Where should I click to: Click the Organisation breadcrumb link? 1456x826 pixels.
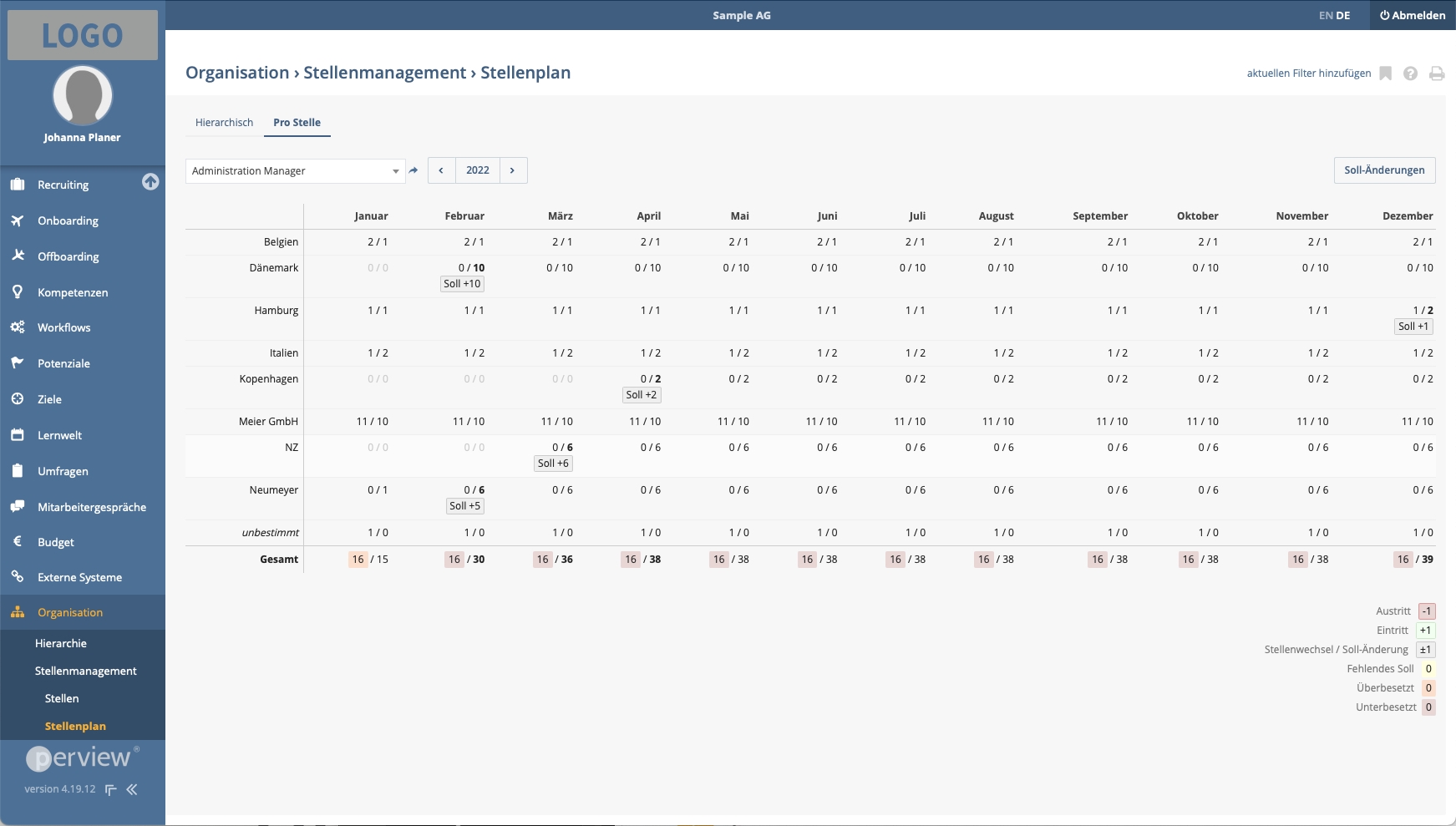click(237, 73)
